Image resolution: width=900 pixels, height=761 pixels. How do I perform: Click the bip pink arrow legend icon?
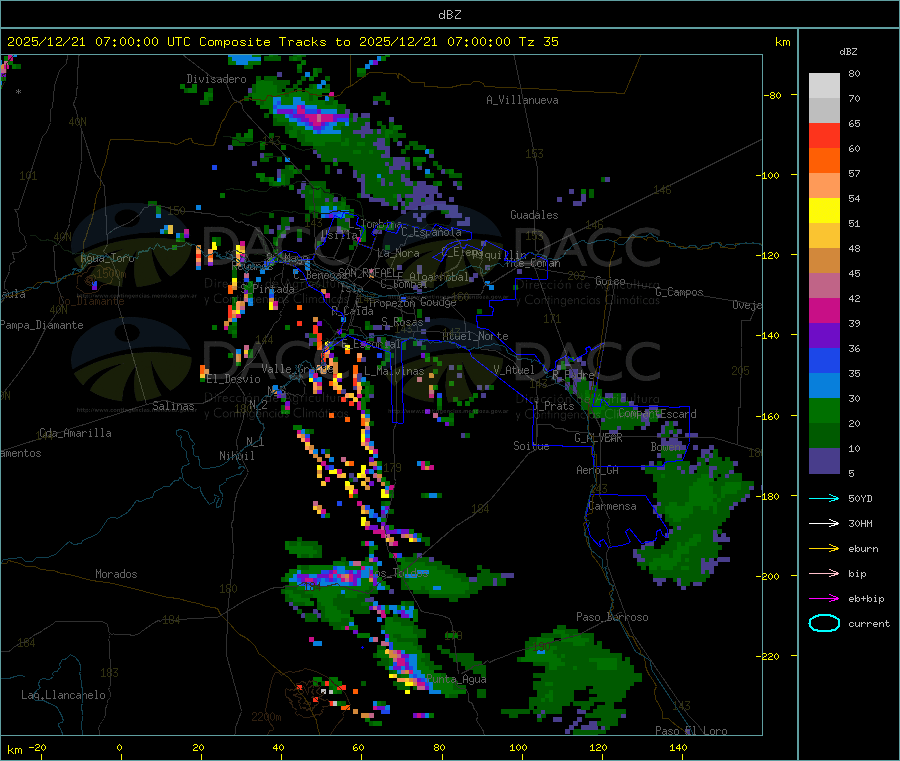(824, 573)
